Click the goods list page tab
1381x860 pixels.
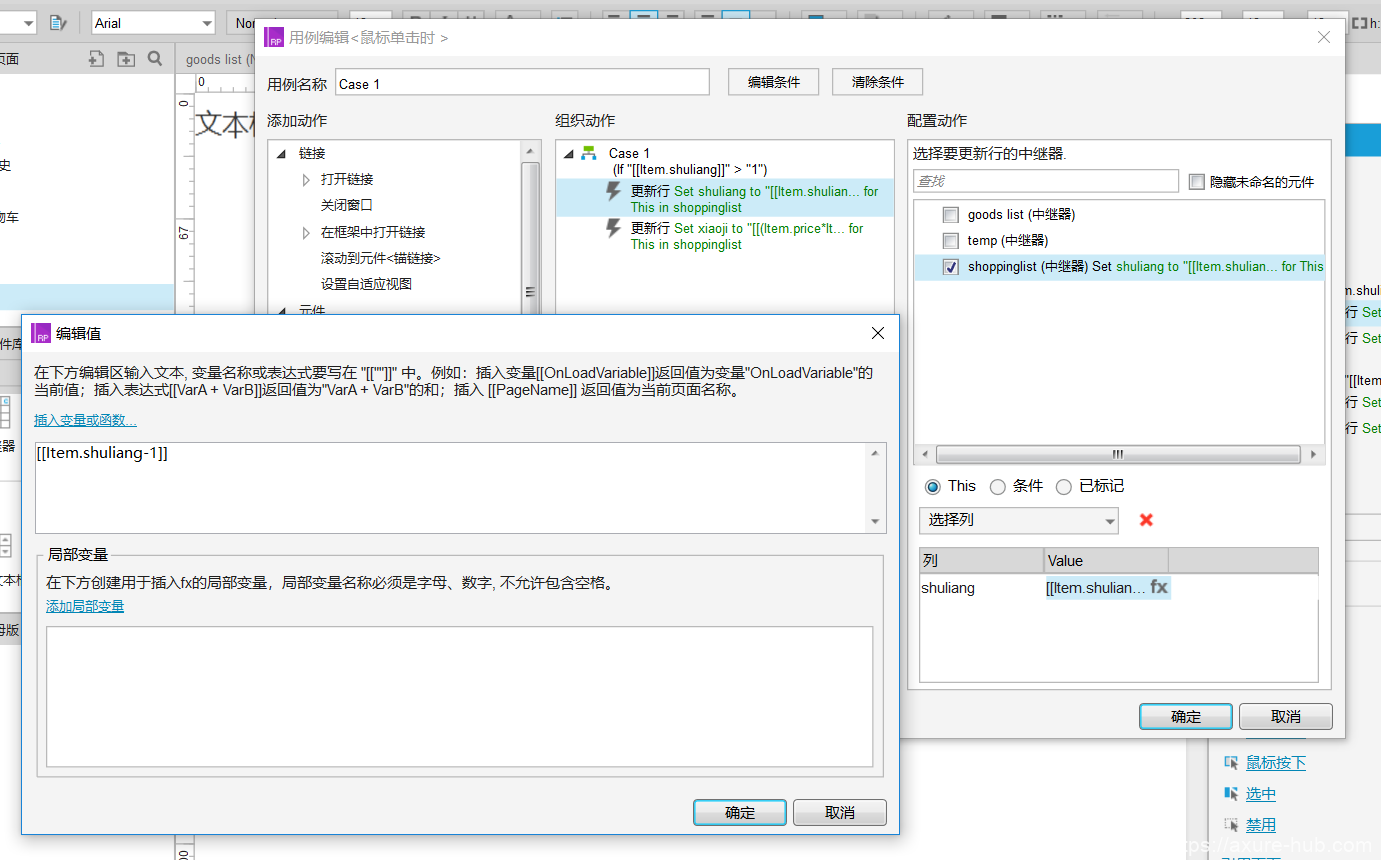point(218,59)
